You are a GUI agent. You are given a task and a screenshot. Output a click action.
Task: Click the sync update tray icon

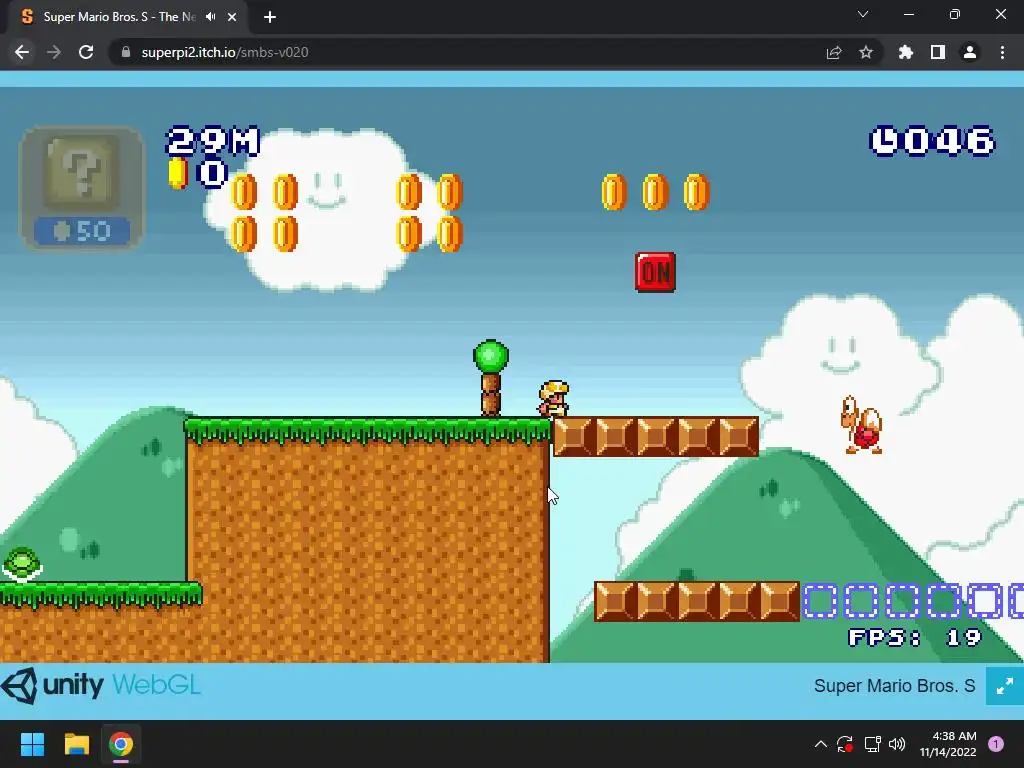click(x=845, y=744)
